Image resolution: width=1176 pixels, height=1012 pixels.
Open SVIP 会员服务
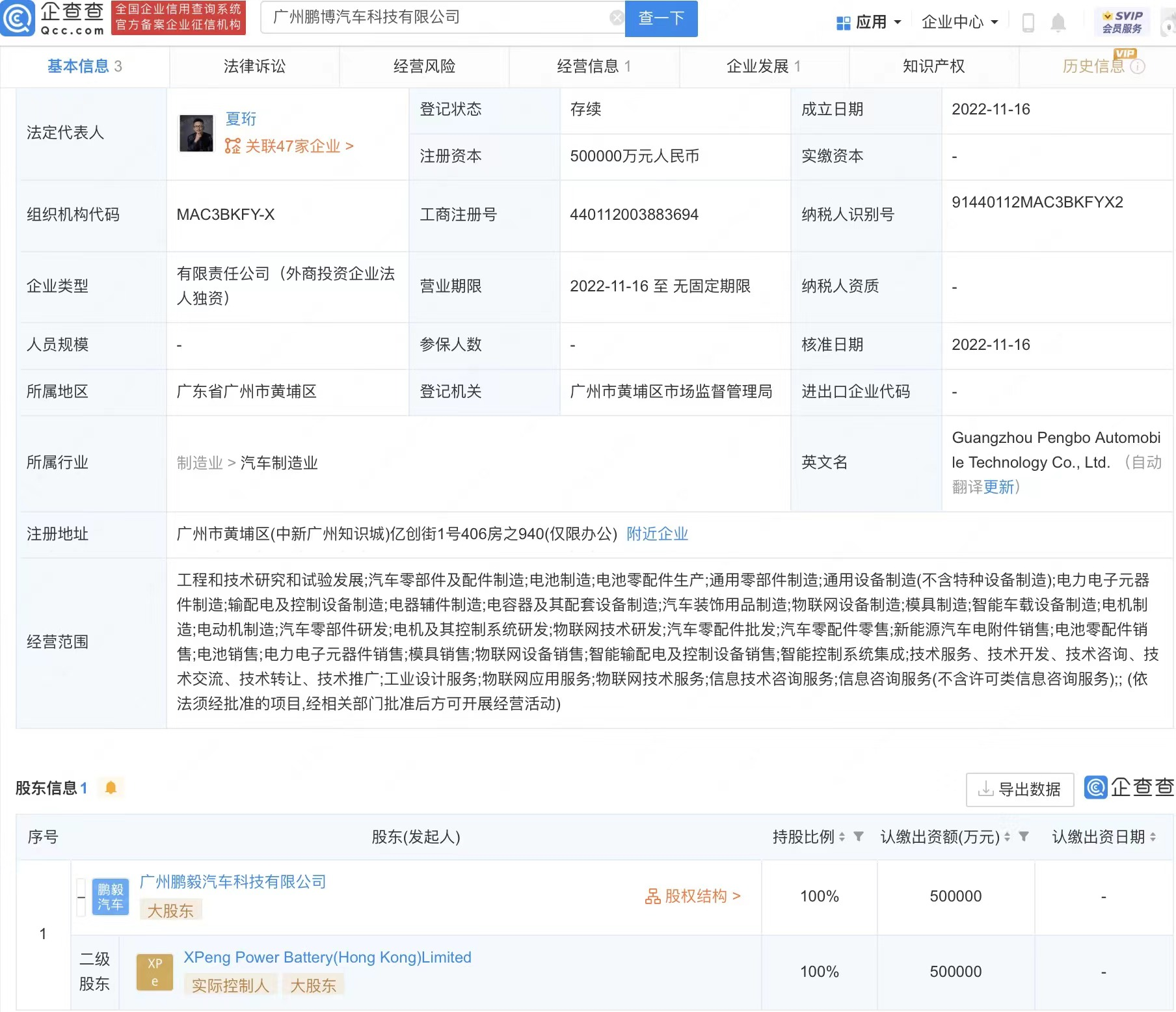point(1121,21)
